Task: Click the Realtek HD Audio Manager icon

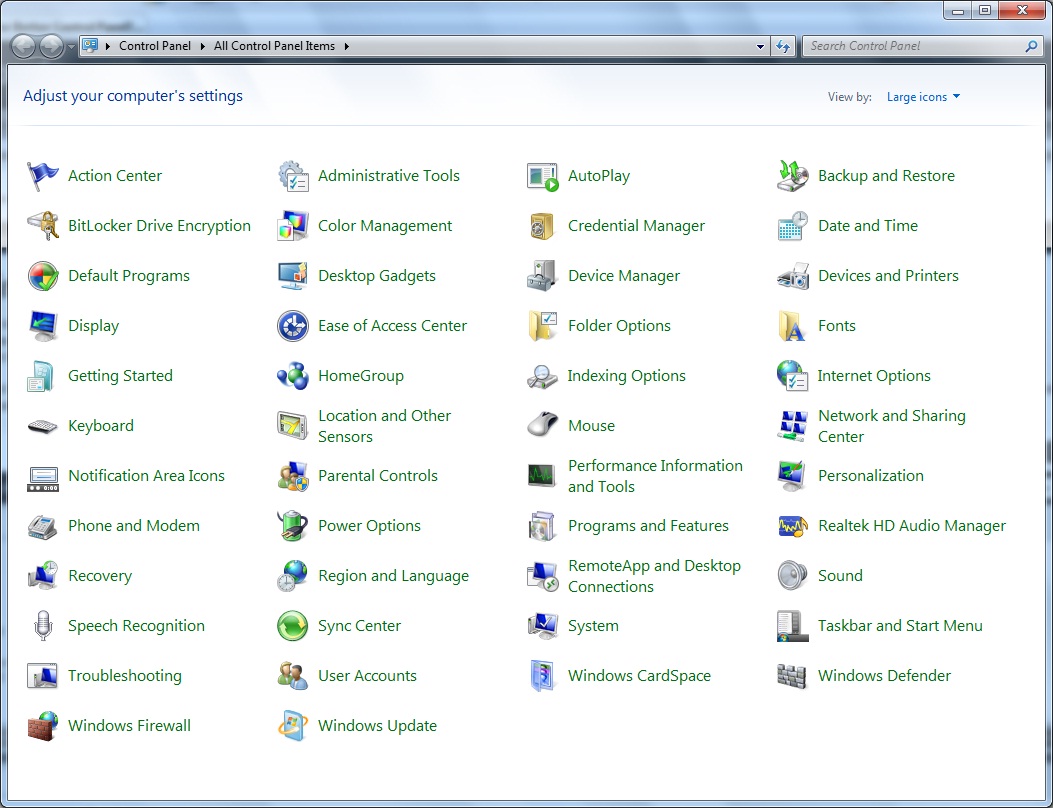Action: pyautogui.click(x=792, y=526)
